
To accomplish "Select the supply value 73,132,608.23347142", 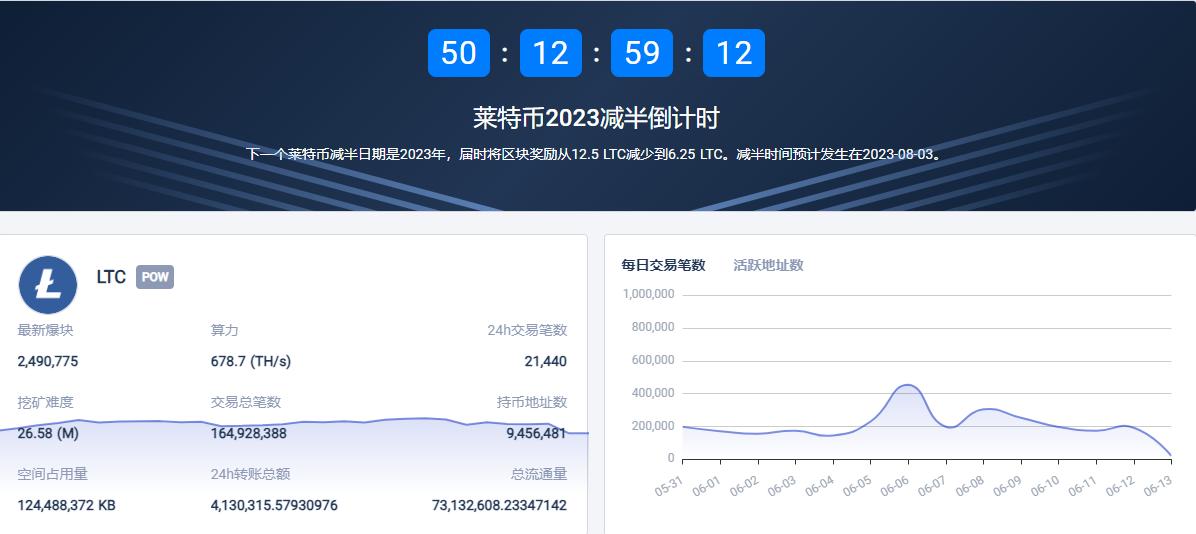I will (x=499, y=505).
